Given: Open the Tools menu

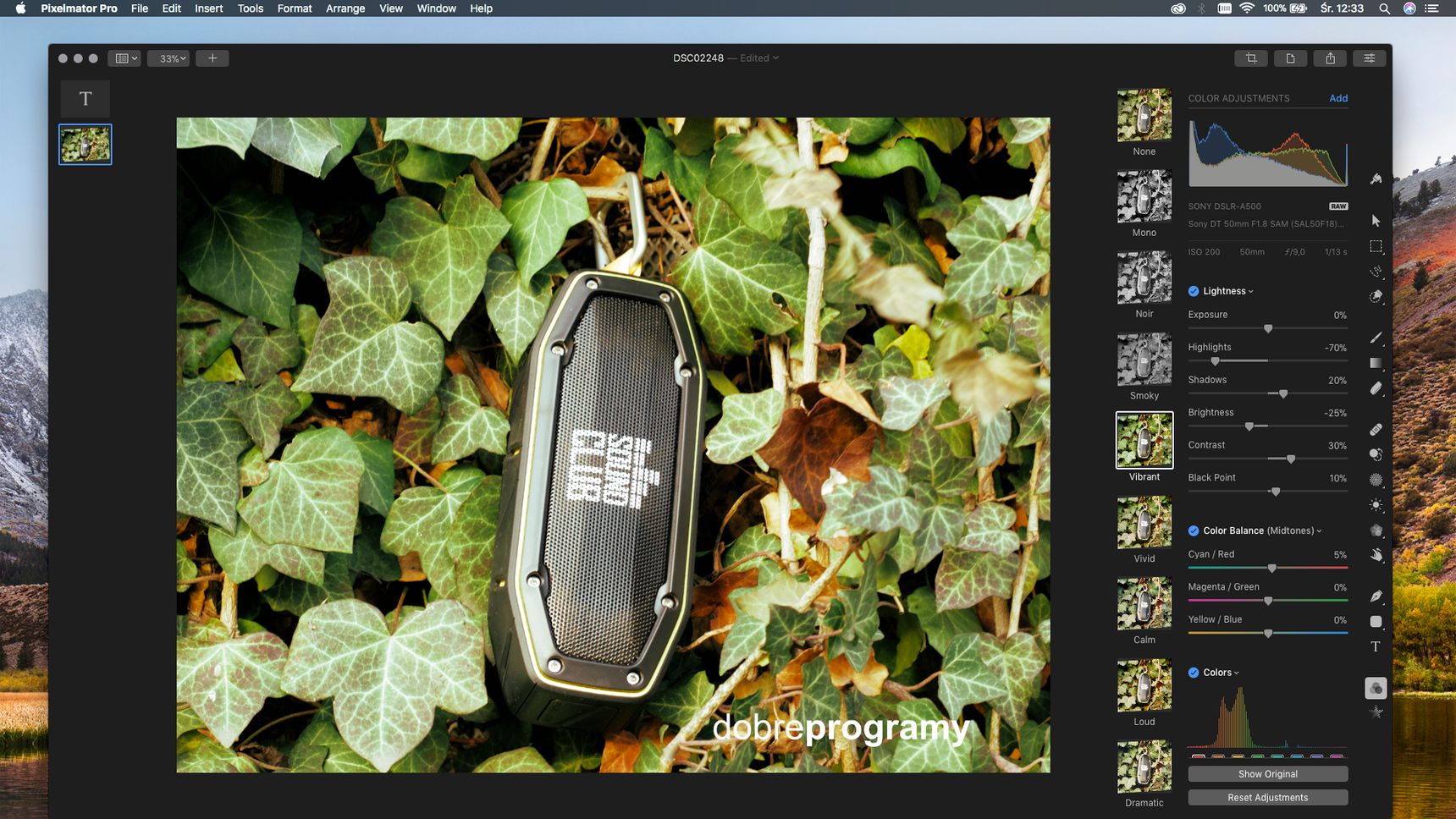Looking at the screenshot, I should [251, 8].
